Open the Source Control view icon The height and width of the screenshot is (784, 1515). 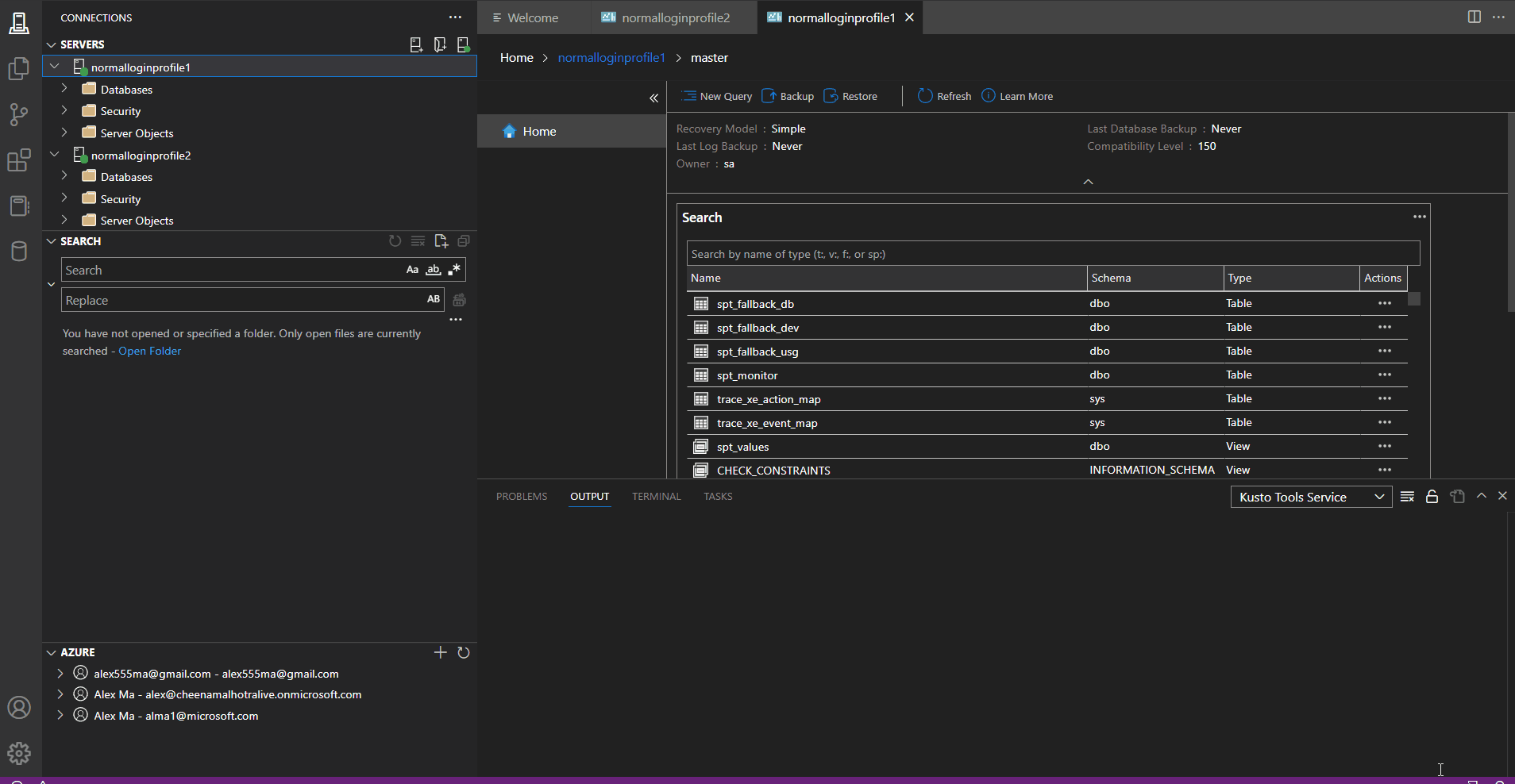click(19, 114)
